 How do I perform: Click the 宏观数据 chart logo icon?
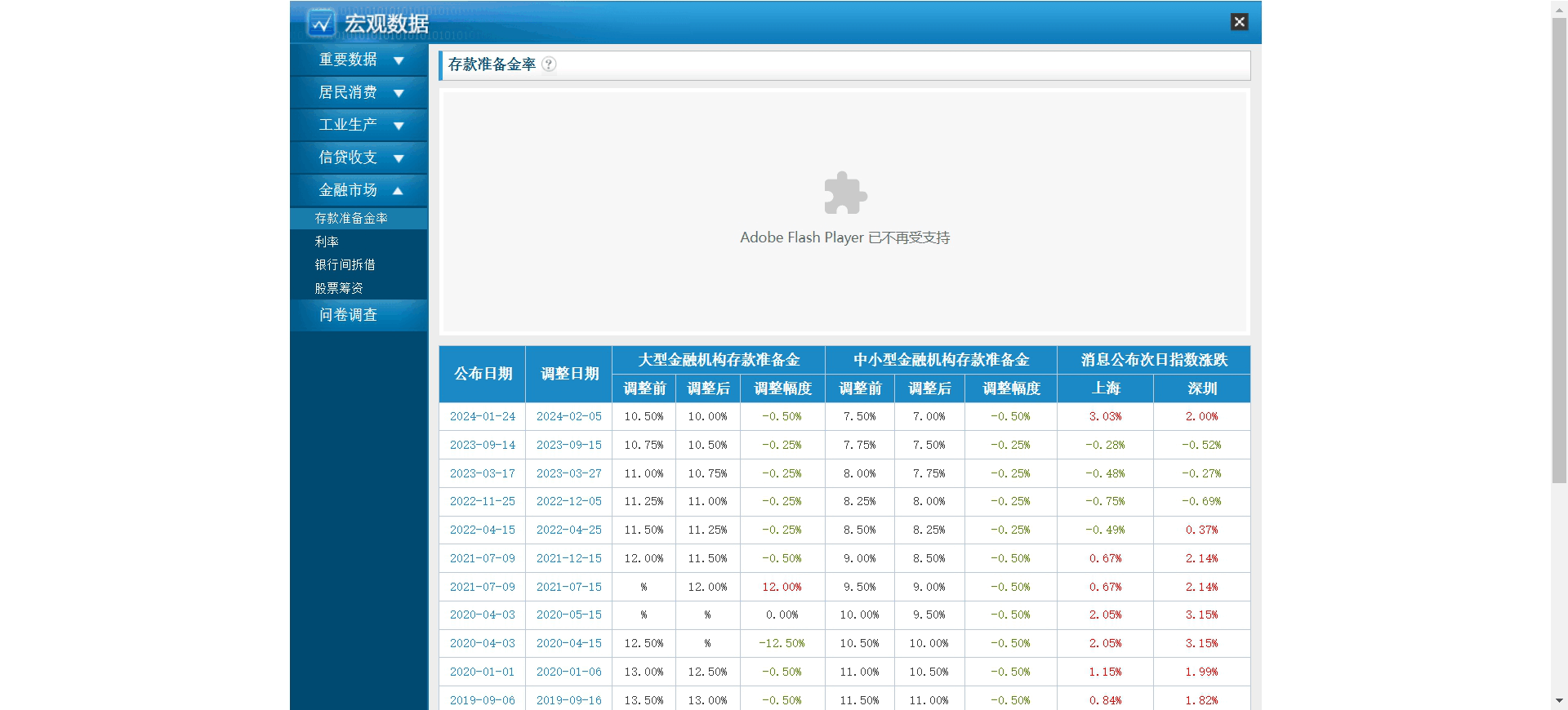pyautogui.click(x=321, y=23)
